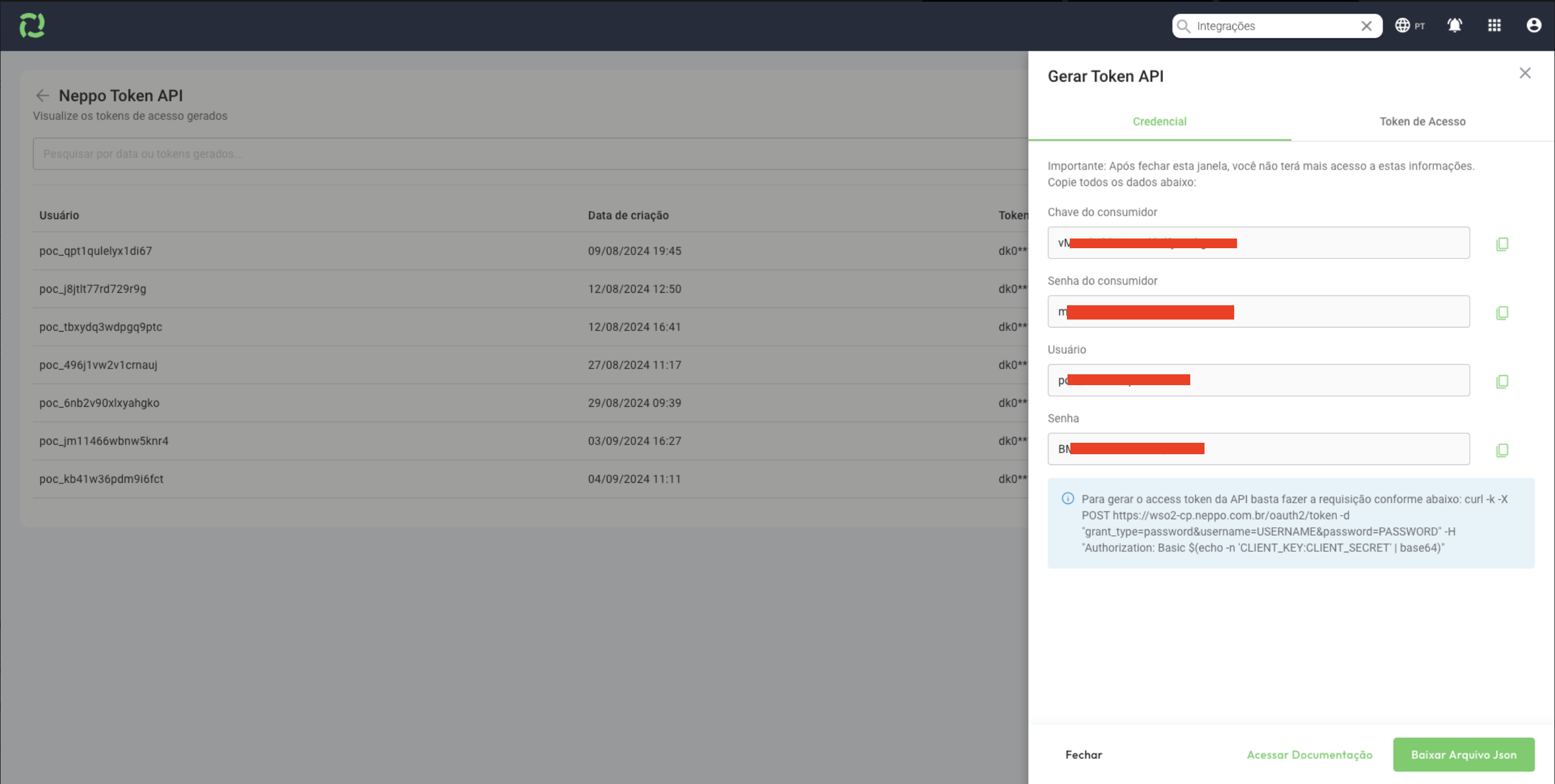The width and height of the screenshot is (1555, 784).
Task: Go back from Neppo Token API page
Action: pyautogui.click(x=42, y=95)
